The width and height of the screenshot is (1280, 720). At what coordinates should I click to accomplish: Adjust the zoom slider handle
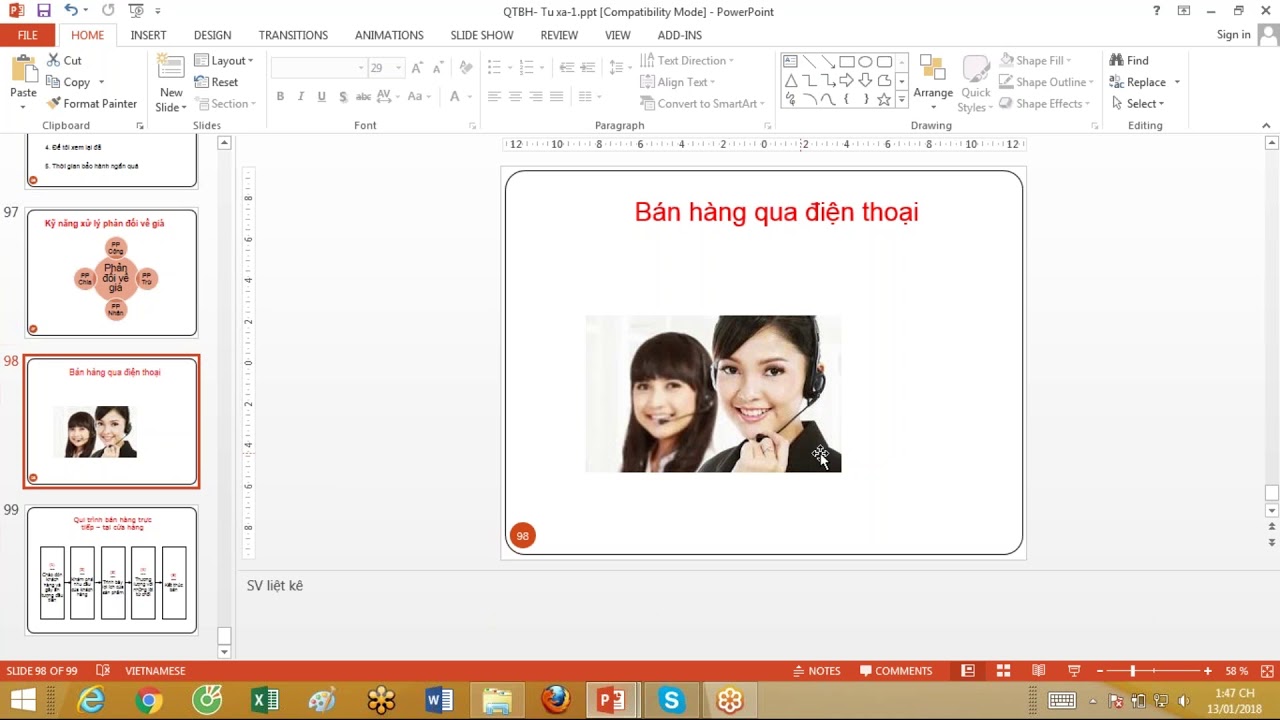[1133, 671]
